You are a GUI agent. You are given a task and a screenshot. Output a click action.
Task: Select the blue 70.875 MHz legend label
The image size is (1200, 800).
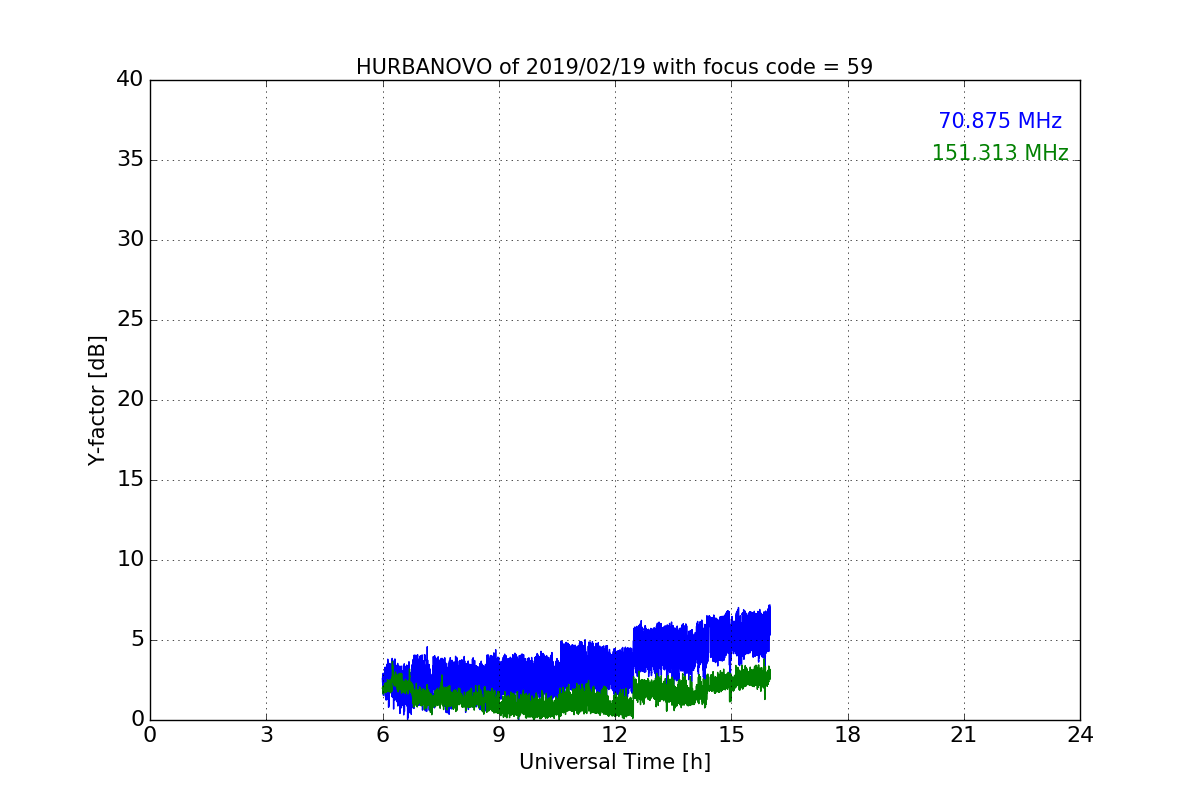coord(1000,121)
